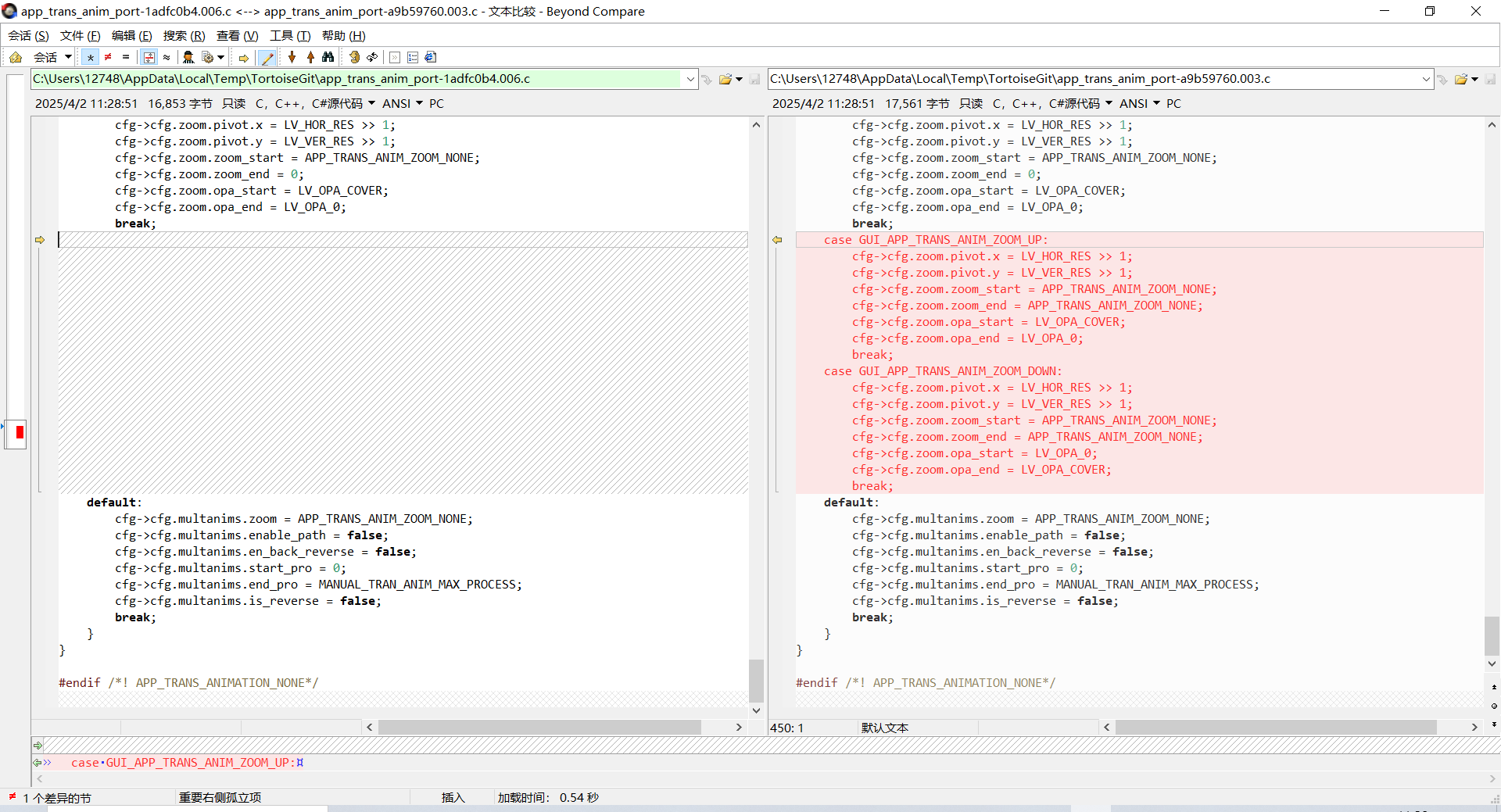Jump to next difference section

tap(292, 57)
